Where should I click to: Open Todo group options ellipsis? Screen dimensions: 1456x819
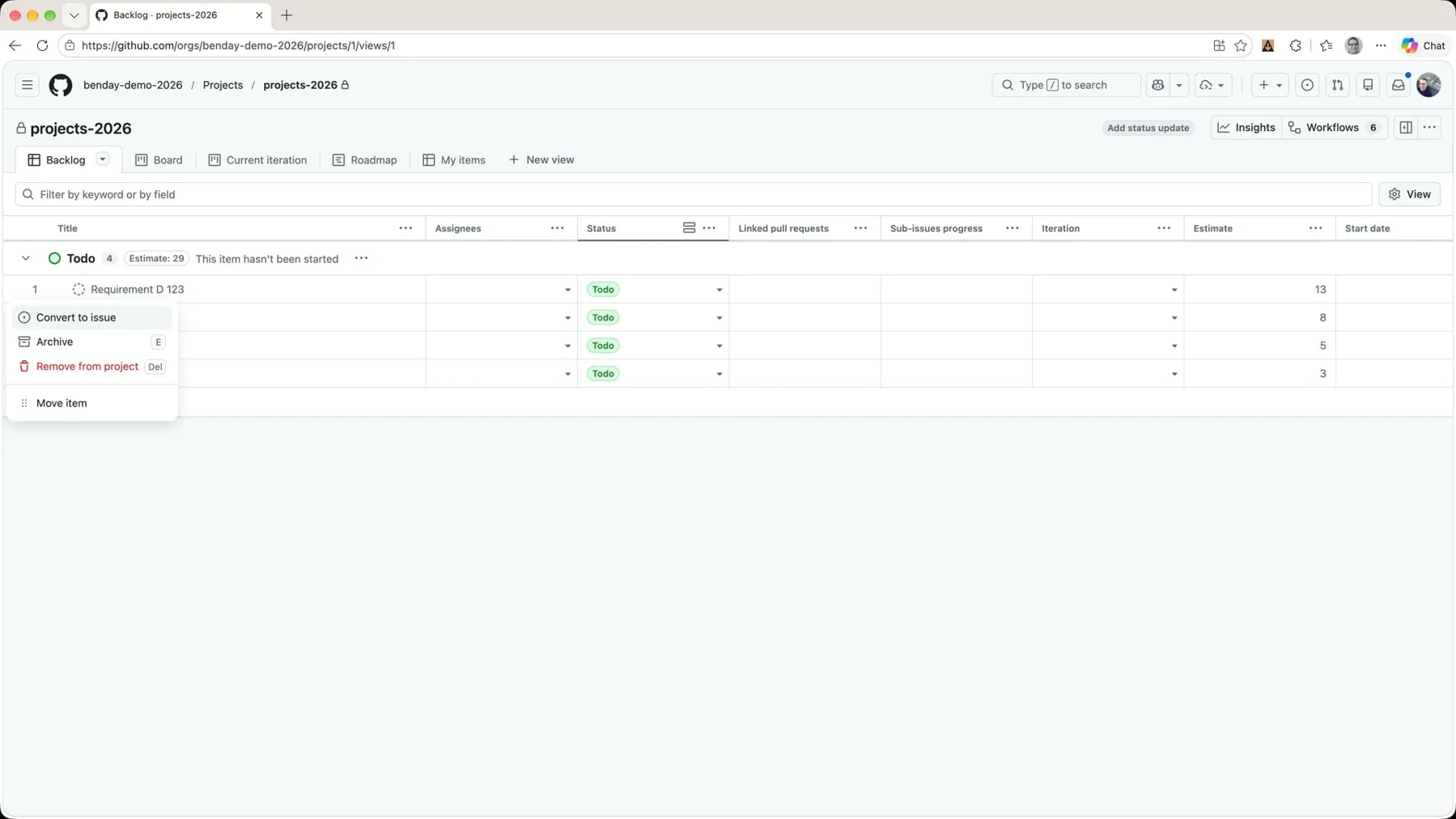point(361,258)
